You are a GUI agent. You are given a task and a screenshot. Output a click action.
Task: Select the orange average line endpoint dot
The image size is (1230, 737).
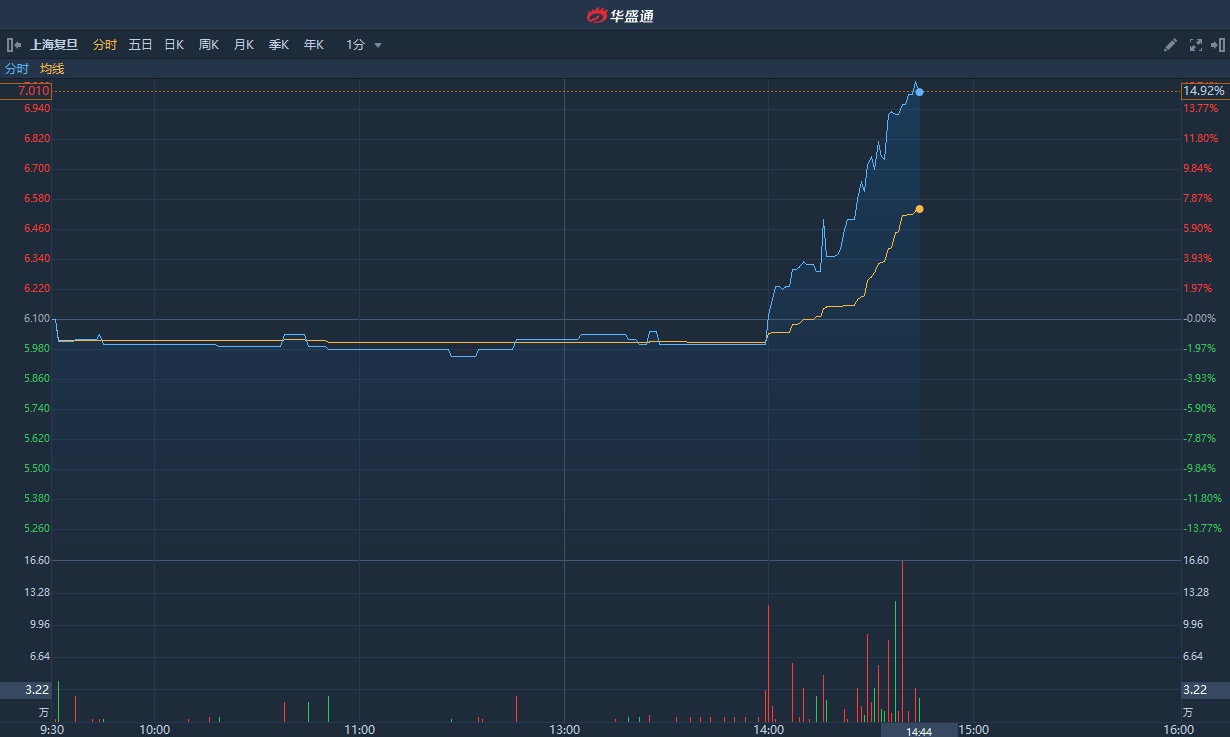[919, 209]
